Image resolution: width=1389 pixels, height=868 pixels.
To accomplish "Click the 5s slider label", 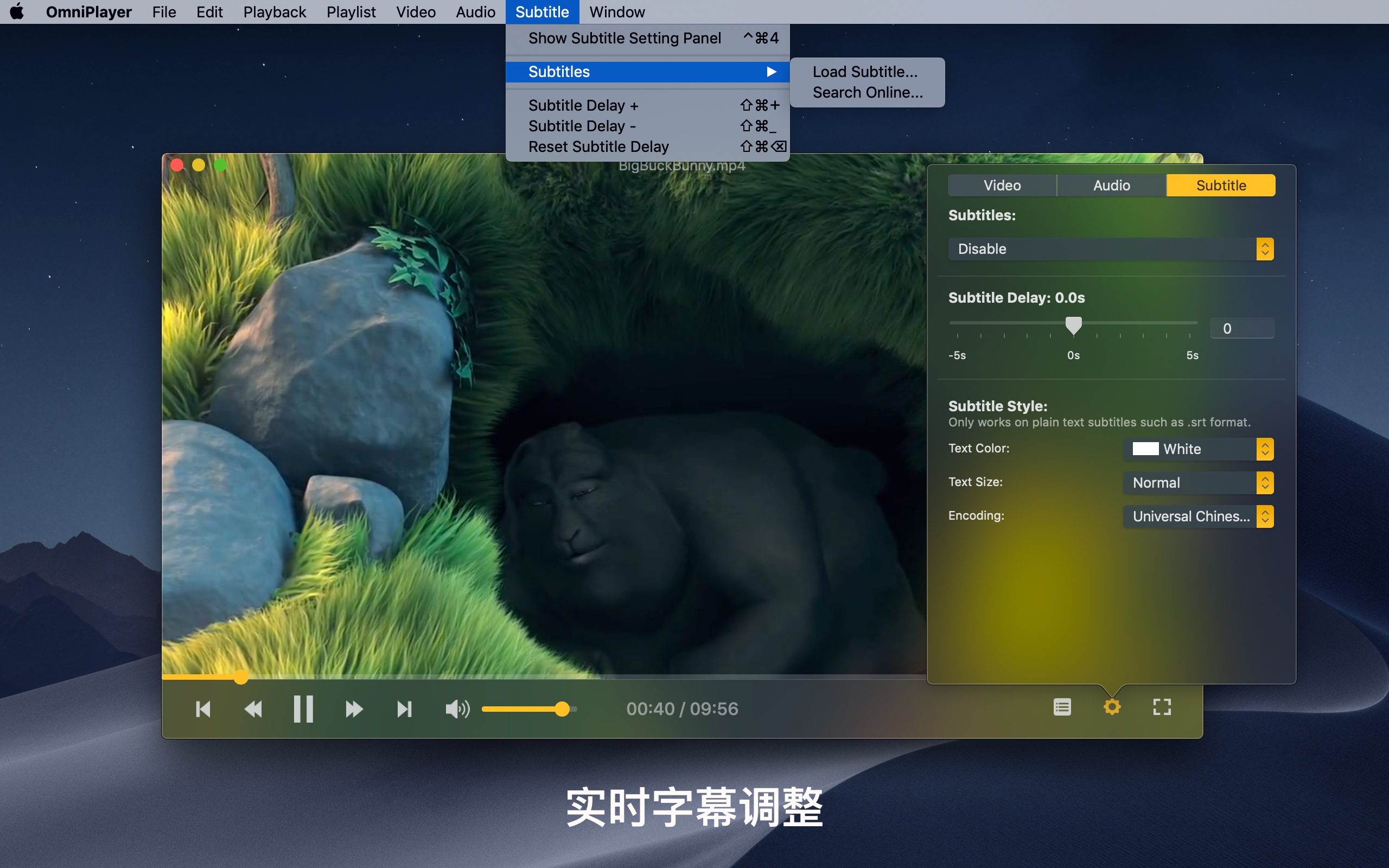I will 1192,355.
